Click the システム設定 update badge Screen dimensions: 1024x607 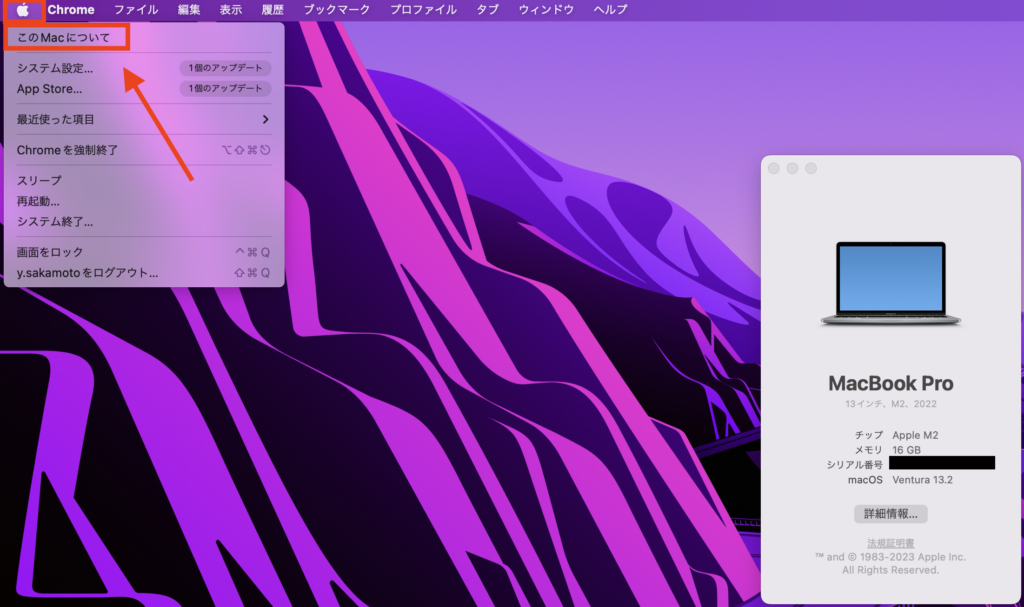point(225,68)
